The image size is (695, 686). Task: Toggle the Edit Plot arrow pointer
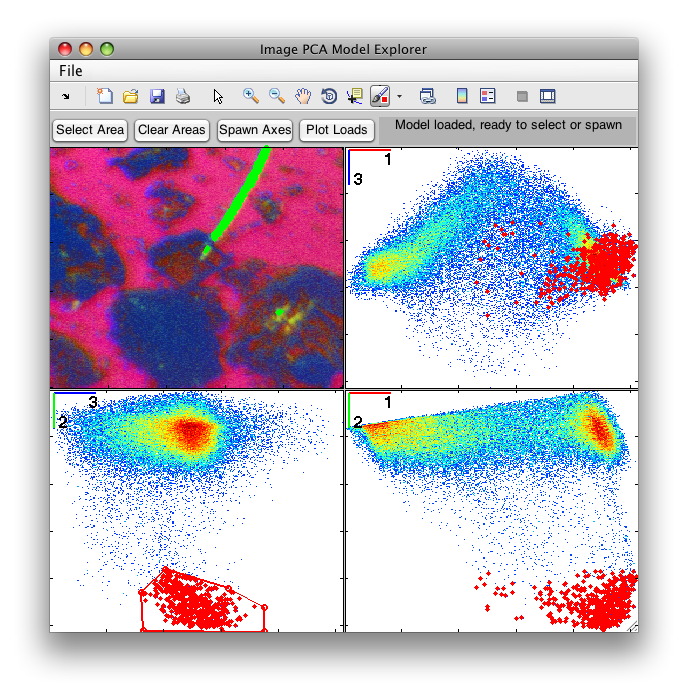point(218,97)
